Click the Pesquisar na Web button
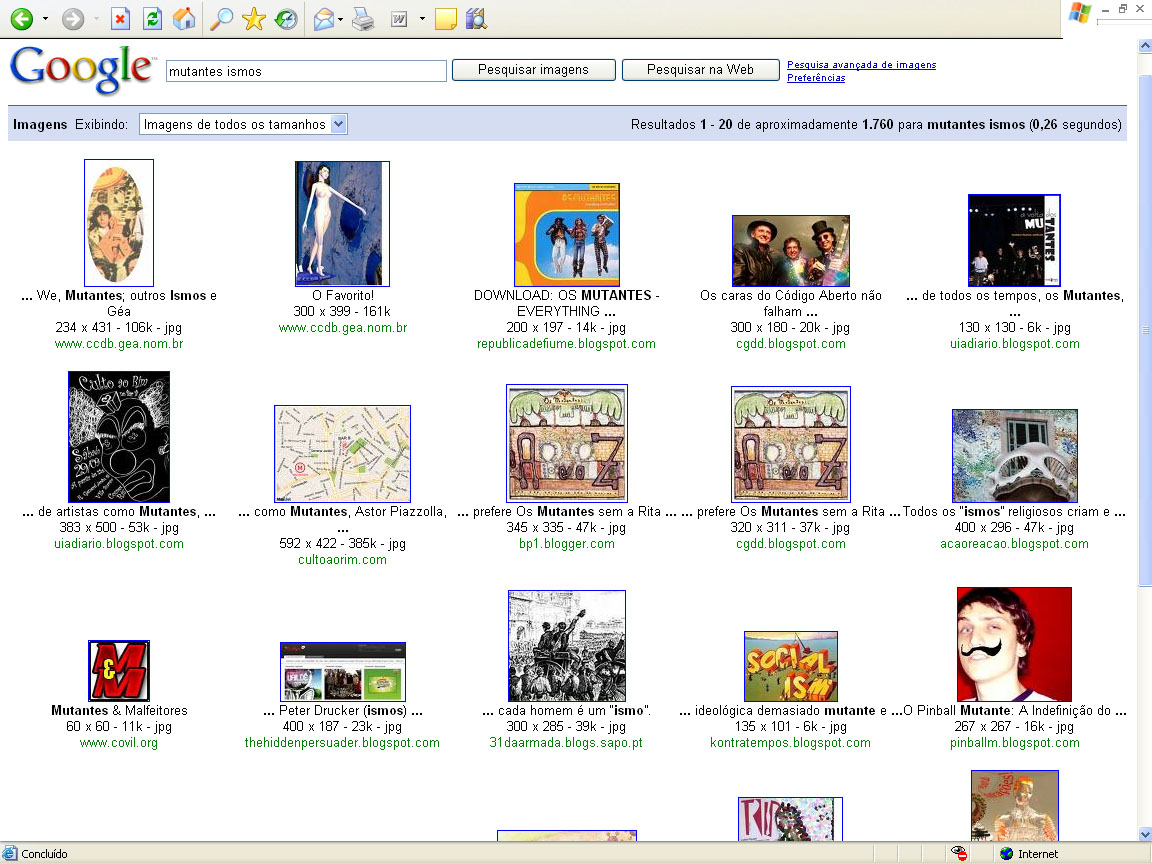 (x=700, y=70)
